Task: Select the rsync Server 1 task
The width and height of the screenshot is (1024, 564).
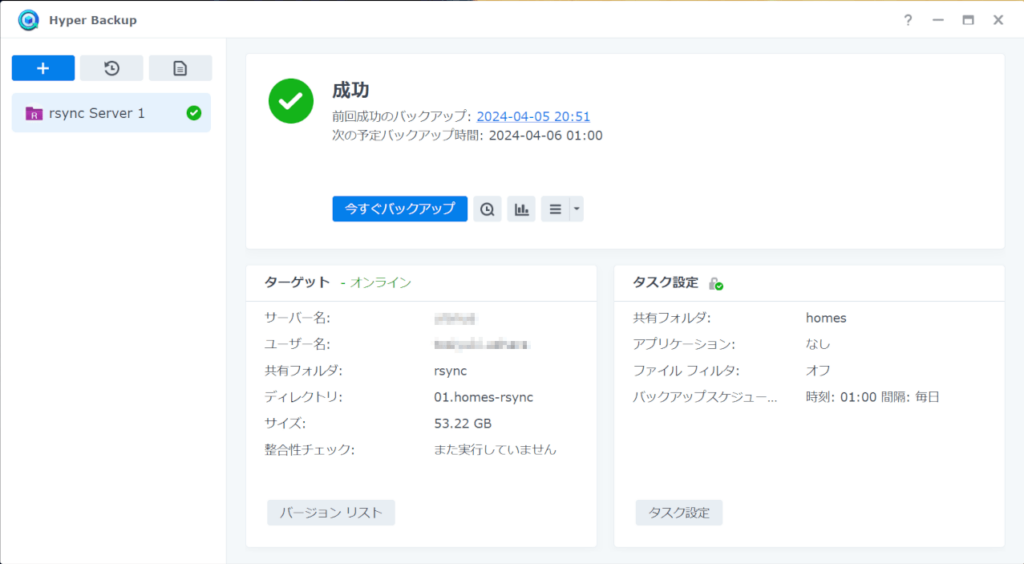Action: pos(111,113)
